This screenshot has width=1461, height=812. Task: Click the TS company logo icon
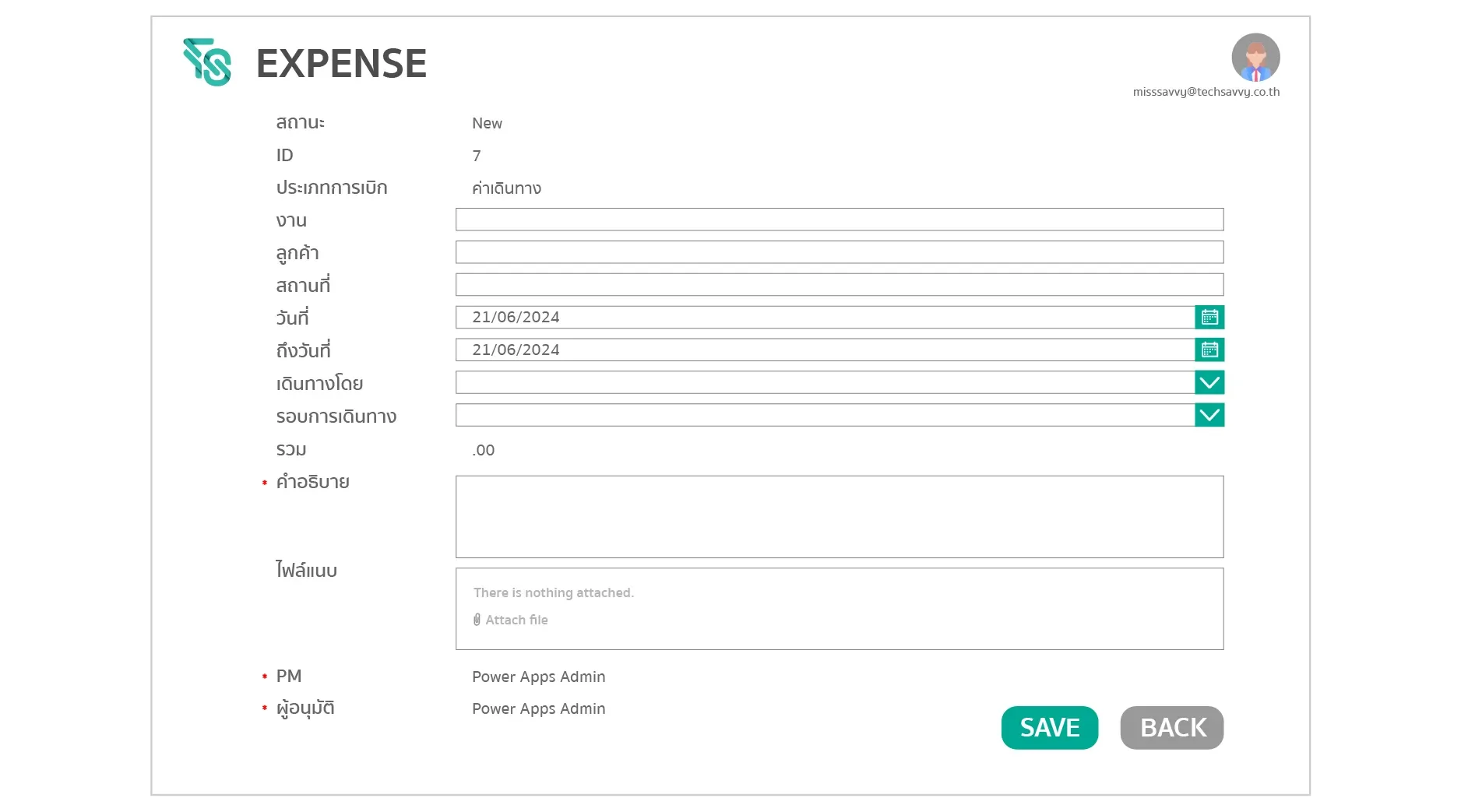click(x=206, y=62)
